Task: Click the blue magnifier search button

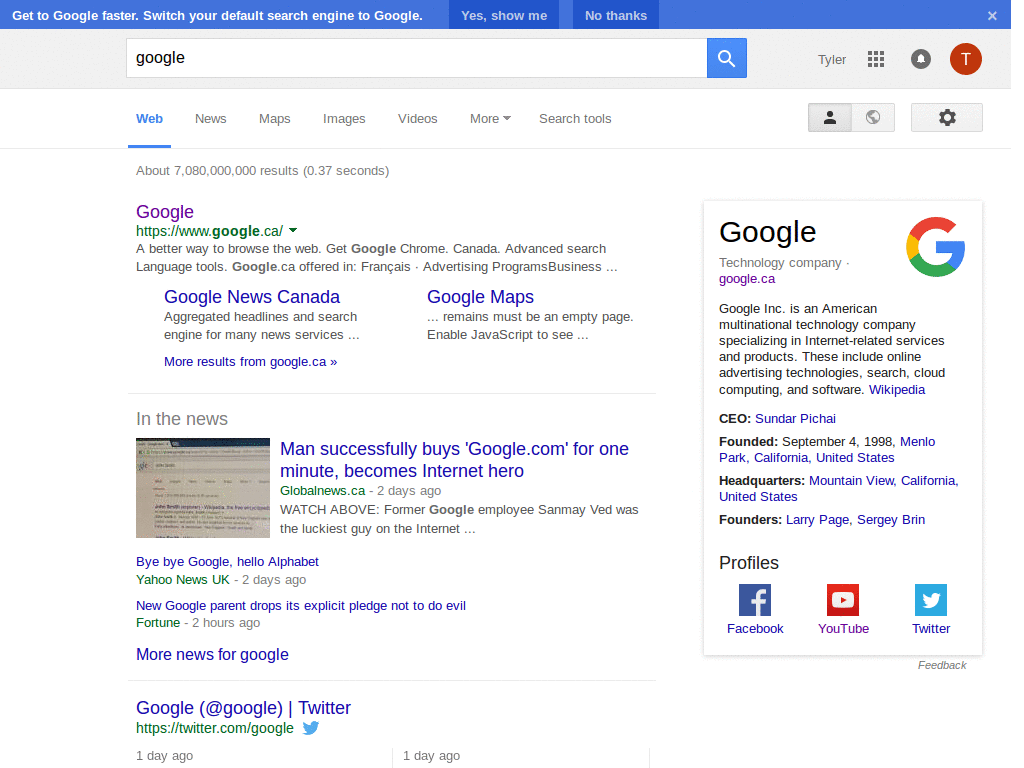Action: (x=726, y=58)
